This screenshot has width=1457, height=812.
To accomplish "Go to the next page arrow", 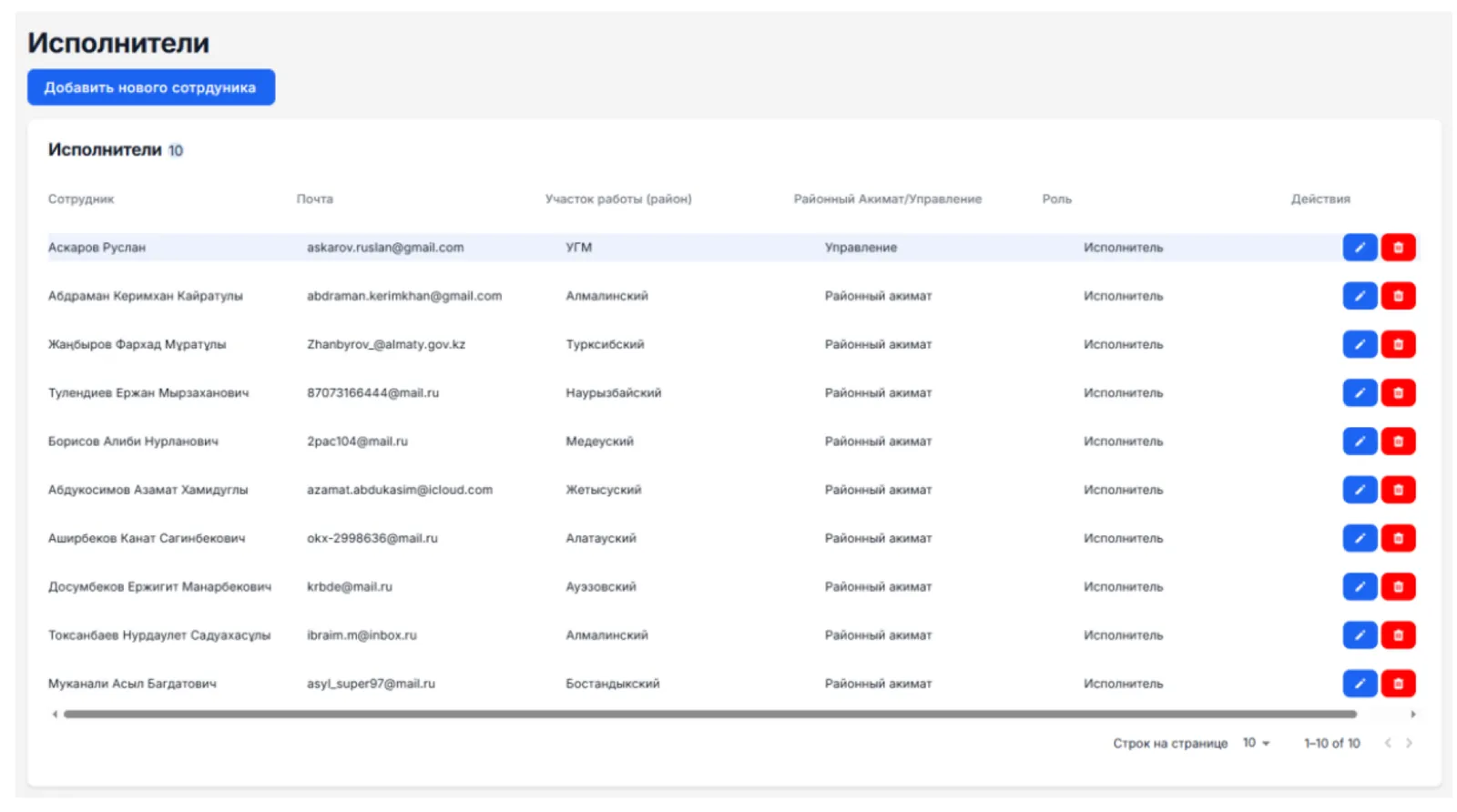I will click(x=1409, y=744).
